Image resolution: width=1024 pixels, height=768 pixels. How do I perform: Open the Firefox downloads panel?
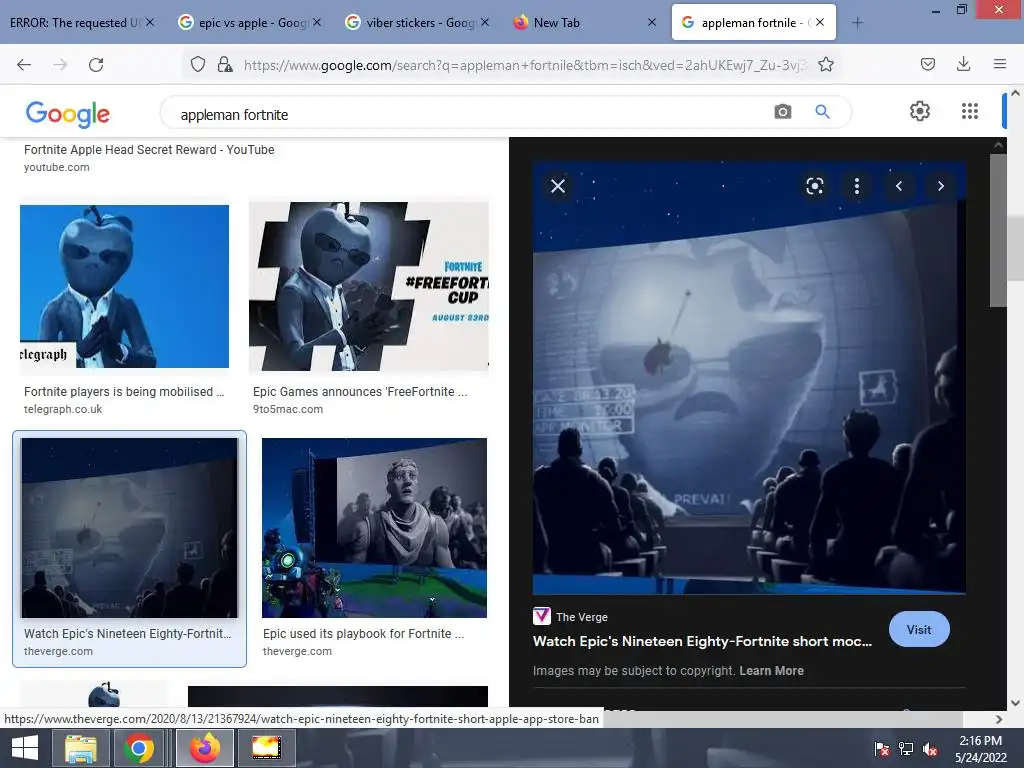[963, 64]
